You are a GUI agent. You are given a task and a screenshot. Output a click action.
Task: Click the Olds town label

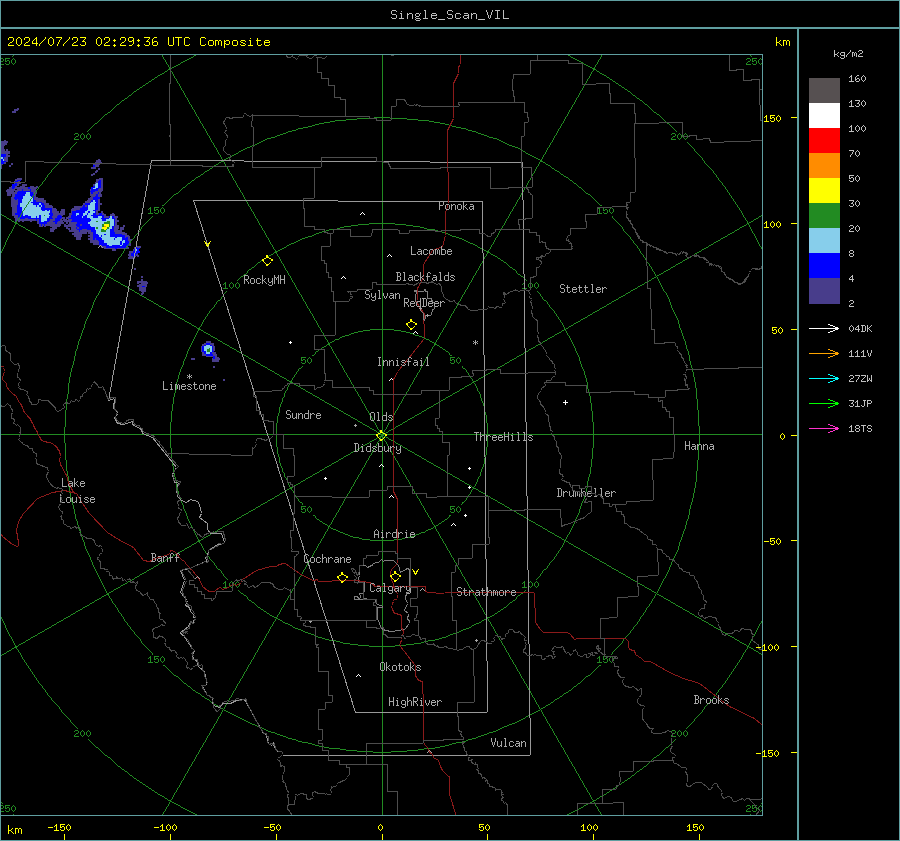[381, 417]
